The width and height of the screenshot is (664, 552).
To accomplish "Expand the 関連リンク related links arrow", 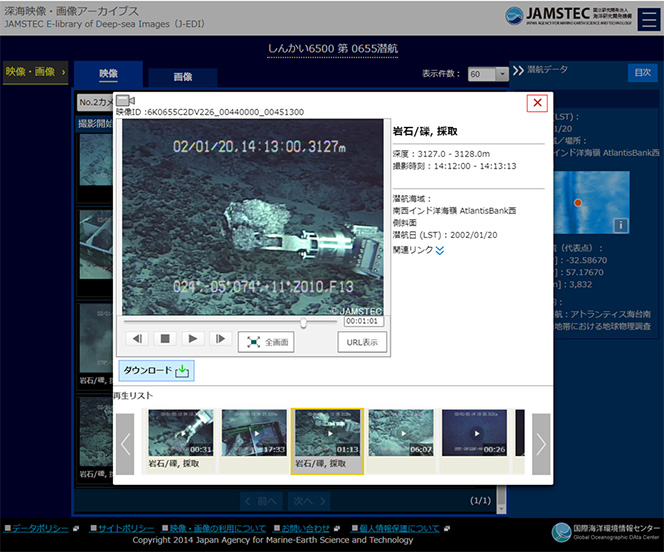I will pyautogui.click(x=440, y=251).
